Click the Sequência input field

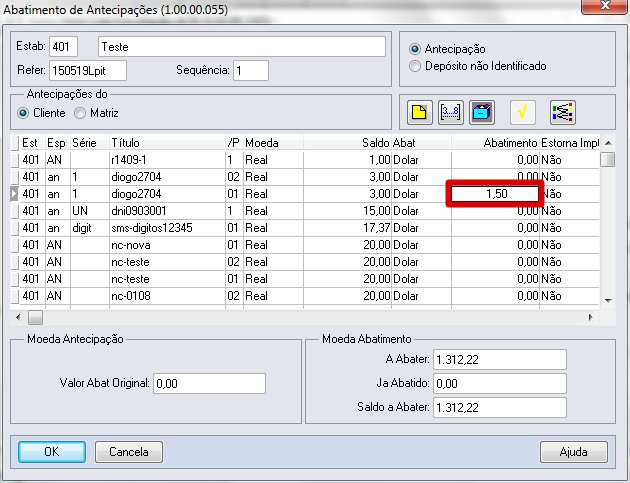pos(251,71)
